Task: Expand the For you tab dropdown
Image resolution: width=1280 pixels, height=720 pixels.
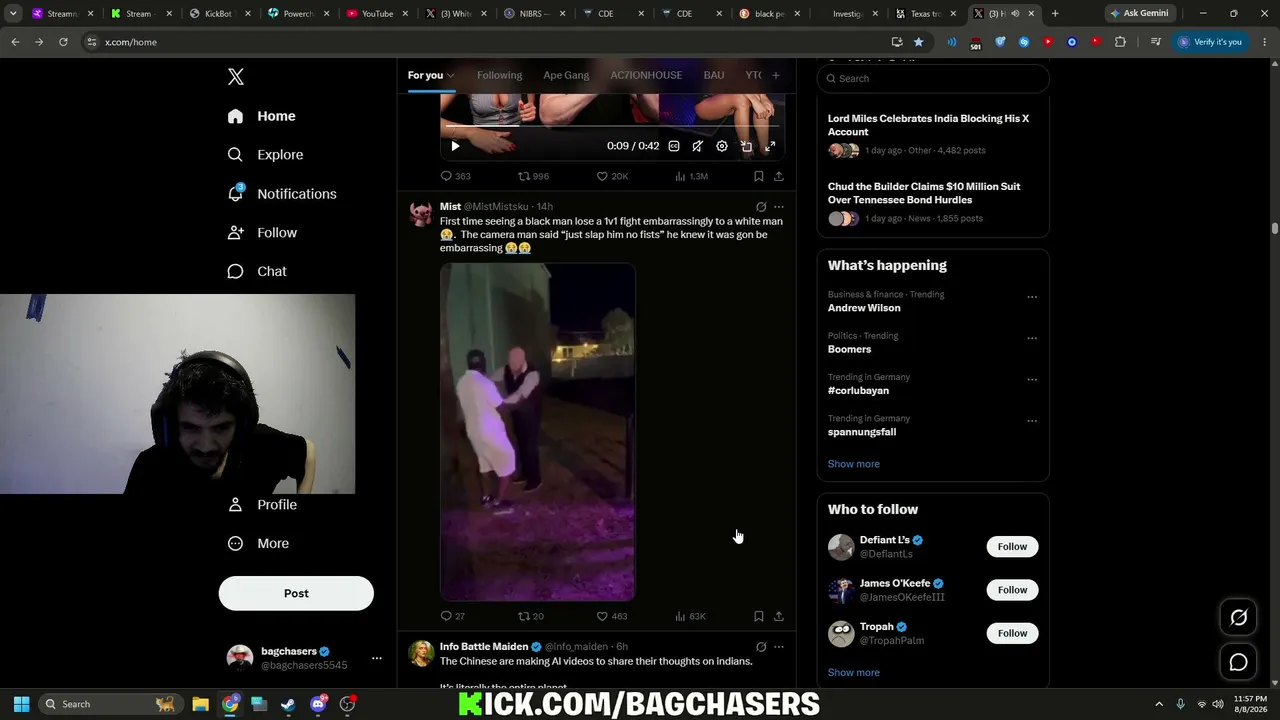Action: pos(451,75)
